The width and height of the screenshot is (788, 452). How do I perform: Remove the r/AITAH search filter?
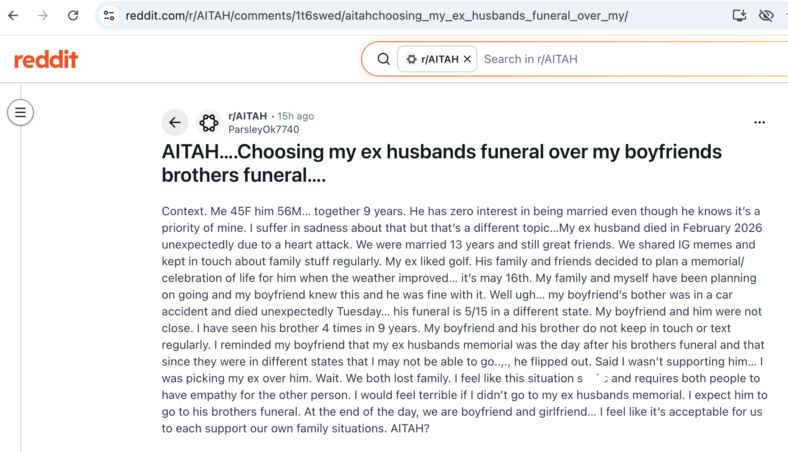coord(467,59)
